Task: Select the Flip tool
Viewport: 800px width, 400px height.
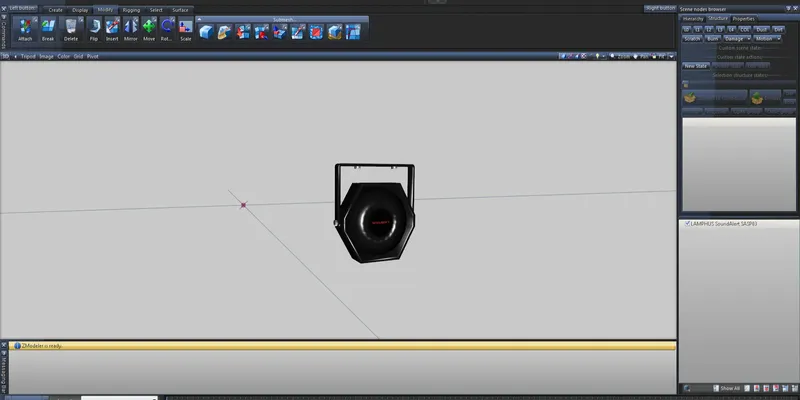Action: 94,30
